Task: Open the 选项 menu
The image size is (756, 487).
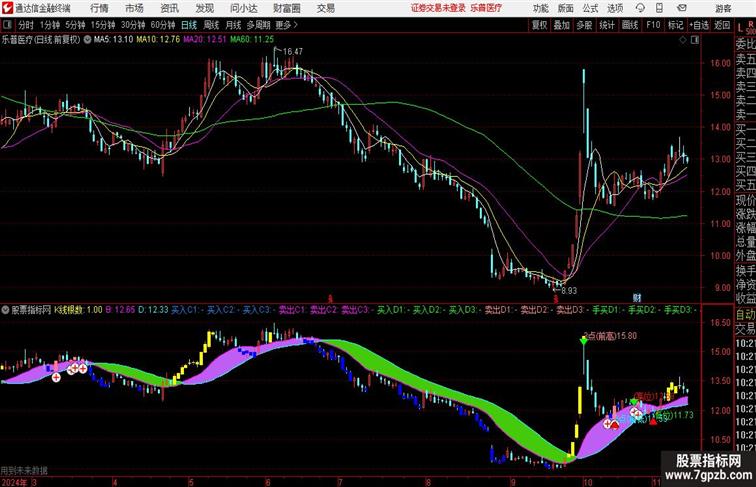Action: (x=615, y=8)
